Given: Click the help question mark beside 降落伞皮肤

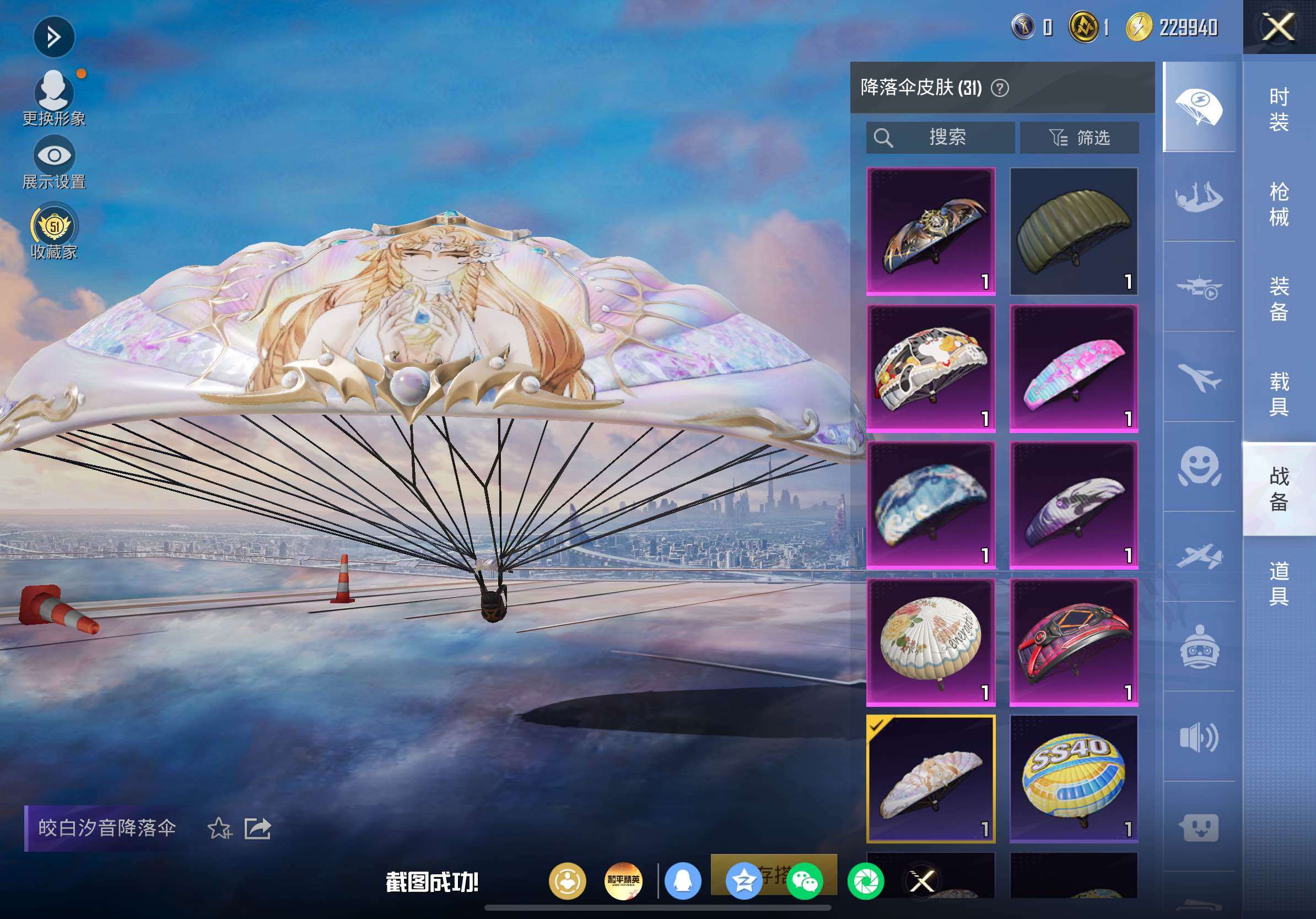Looking at the screenshot, I should 1000,88.
